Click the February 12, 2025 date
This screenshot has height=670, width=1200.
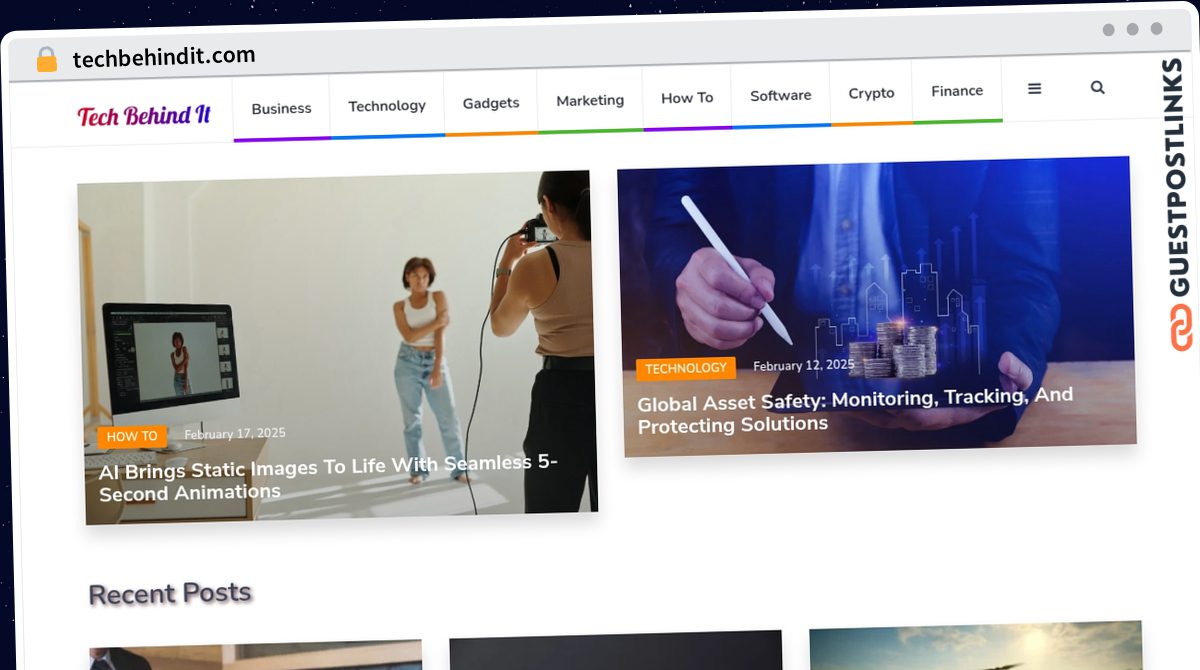coord(804,366)
